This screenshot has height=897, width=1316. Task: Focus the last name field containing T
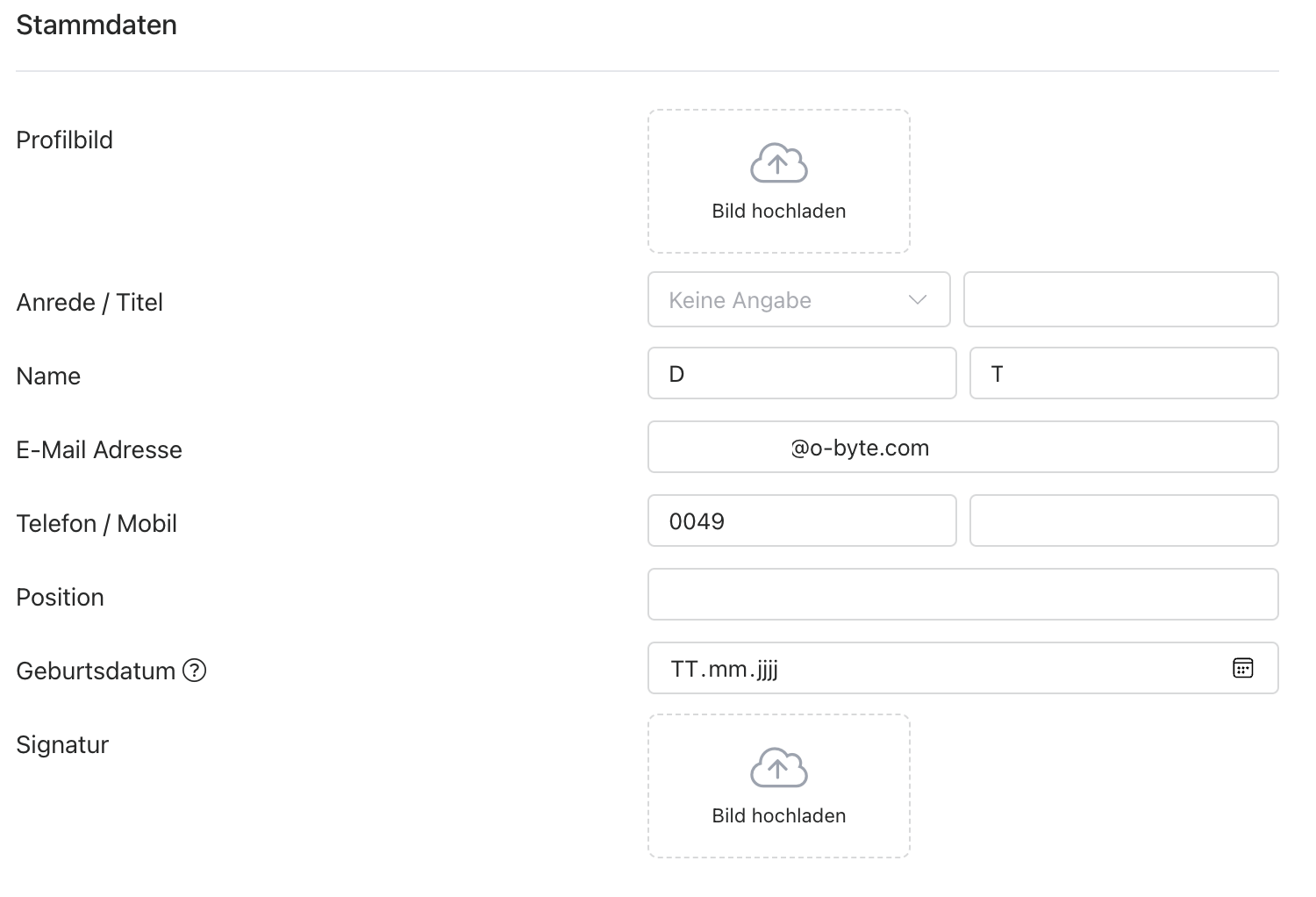pyautogui.click(x=1123, y=374)
